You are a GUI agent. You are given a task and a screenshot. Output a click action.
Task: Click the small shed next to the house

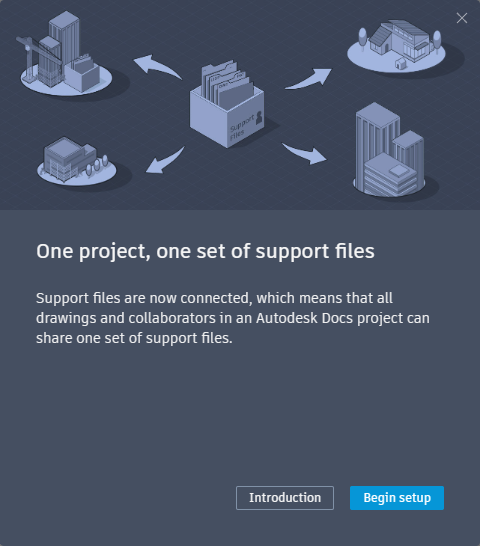click(400, 63)
